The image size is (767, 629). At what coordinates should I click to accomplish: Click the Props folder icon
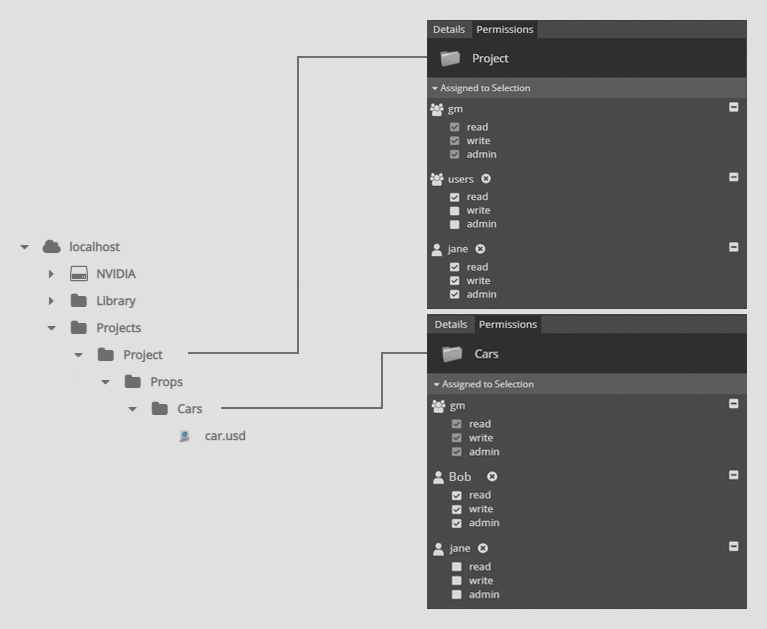pos(133,382)
